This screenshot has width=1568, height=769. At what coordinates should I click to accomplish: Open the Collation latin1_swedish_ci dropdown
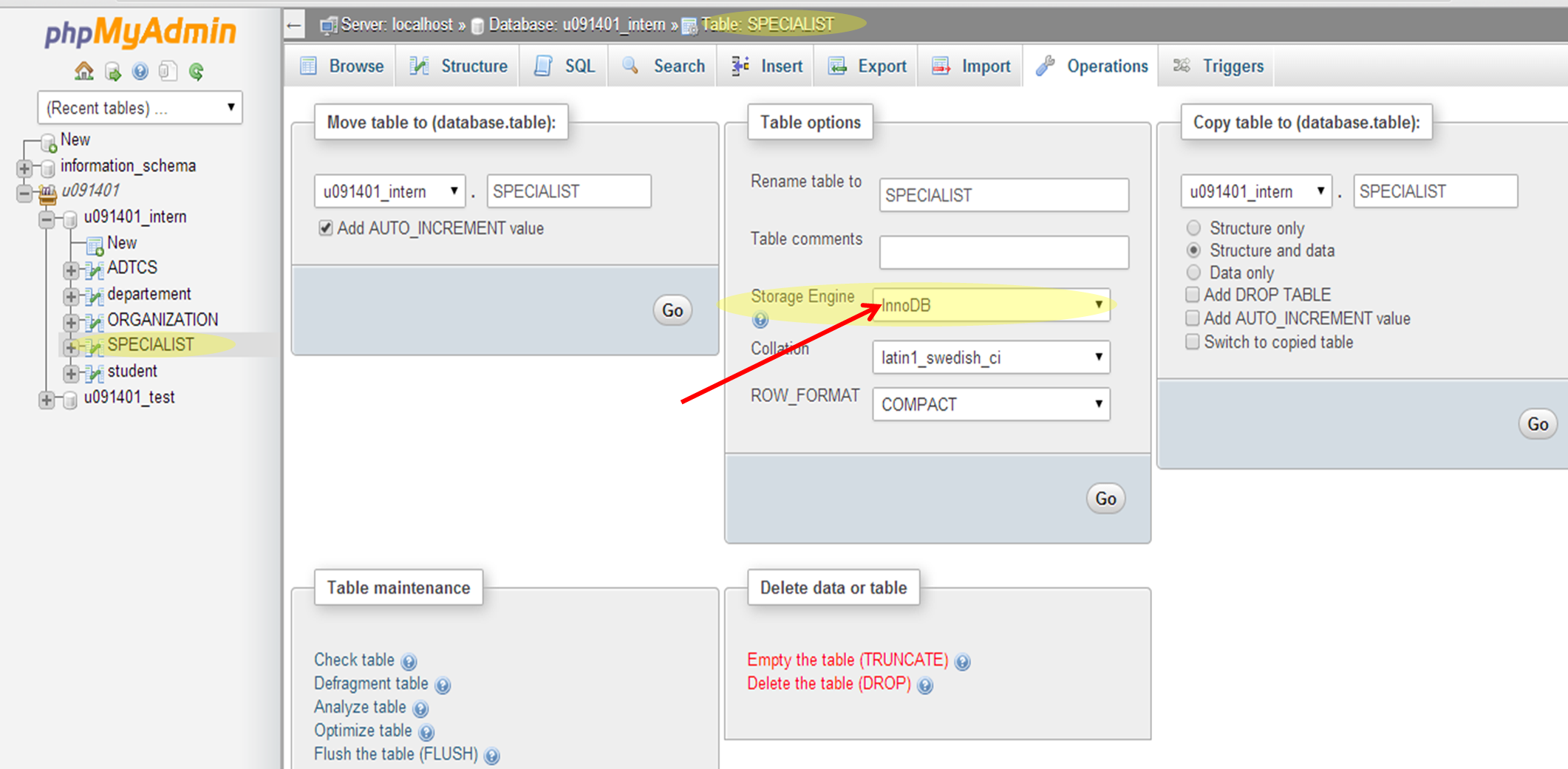click(991, 357)
